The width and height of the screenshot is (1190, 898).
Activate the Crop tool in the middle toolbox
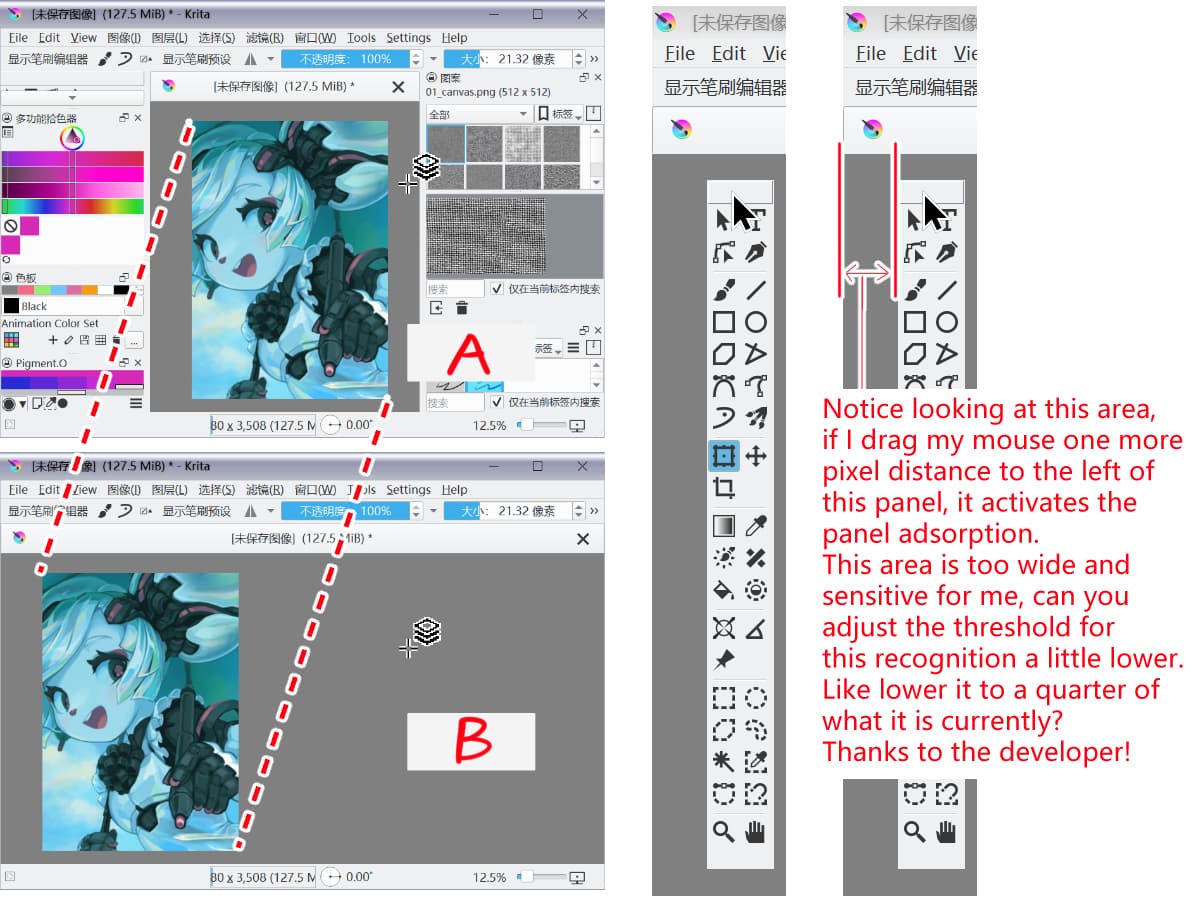click(723, 487)
